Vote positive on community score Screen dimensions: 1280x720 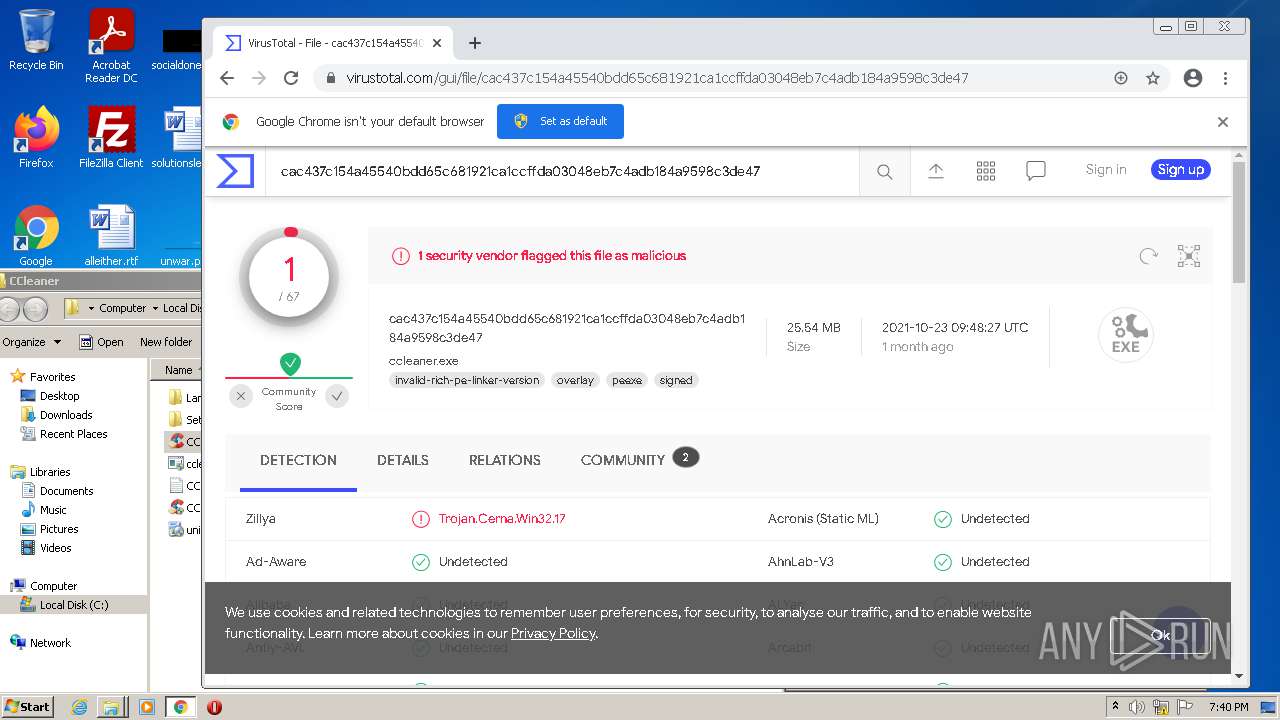(338, 396)
